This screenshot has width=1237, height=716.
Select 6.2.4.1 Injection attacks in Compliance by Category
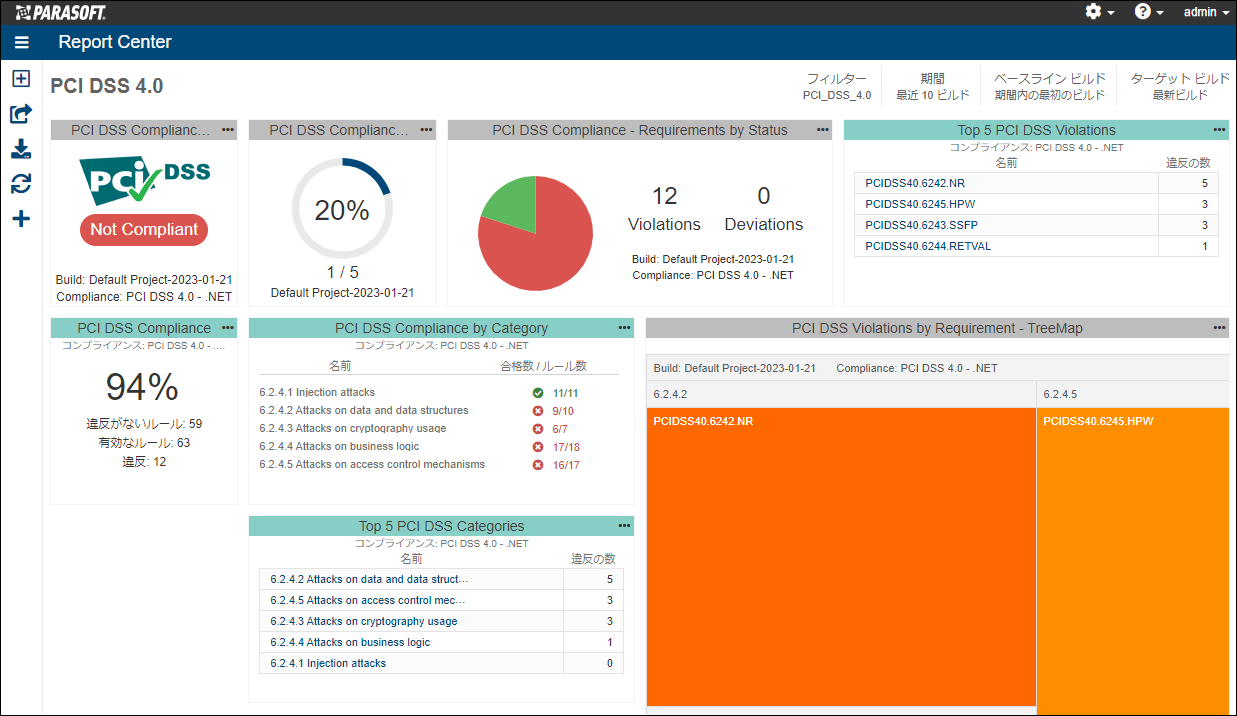(x=317, y=393)
